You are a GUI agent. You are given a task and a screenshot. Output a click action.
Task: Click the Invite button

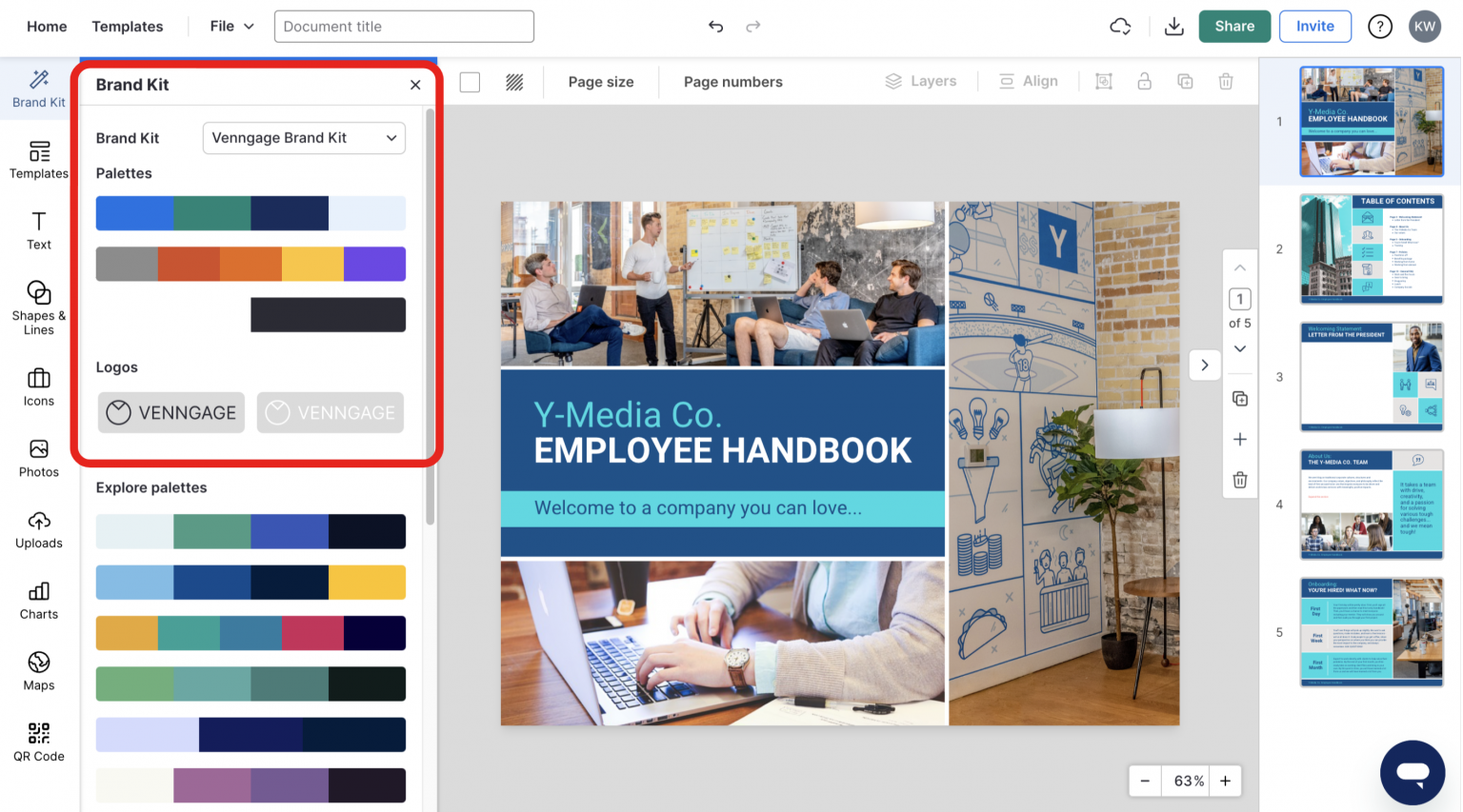(1314, 26)
